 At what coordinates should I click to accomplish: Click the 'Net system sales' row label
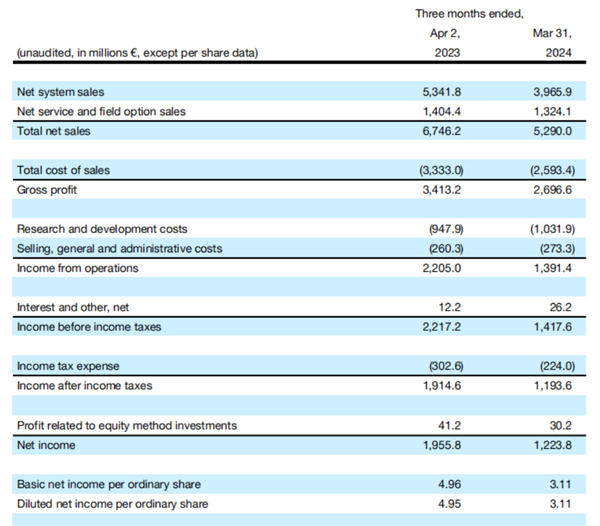pos(60,92)
